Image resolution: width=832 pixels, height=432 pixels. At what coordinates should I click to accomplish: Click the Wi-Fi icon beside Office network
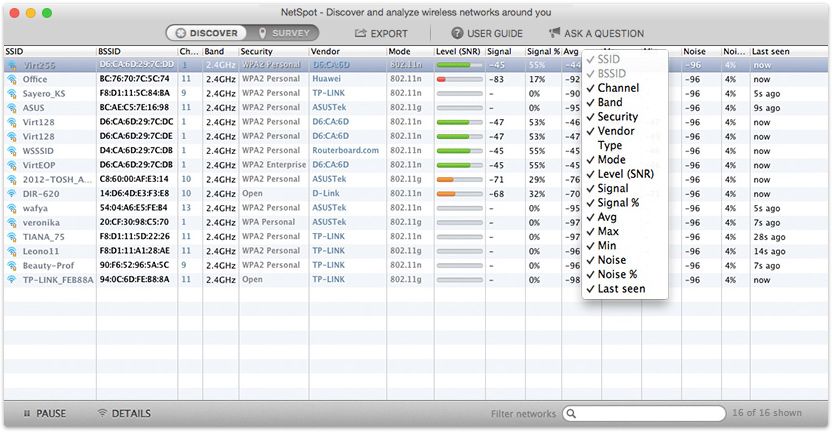coord(12,79)
